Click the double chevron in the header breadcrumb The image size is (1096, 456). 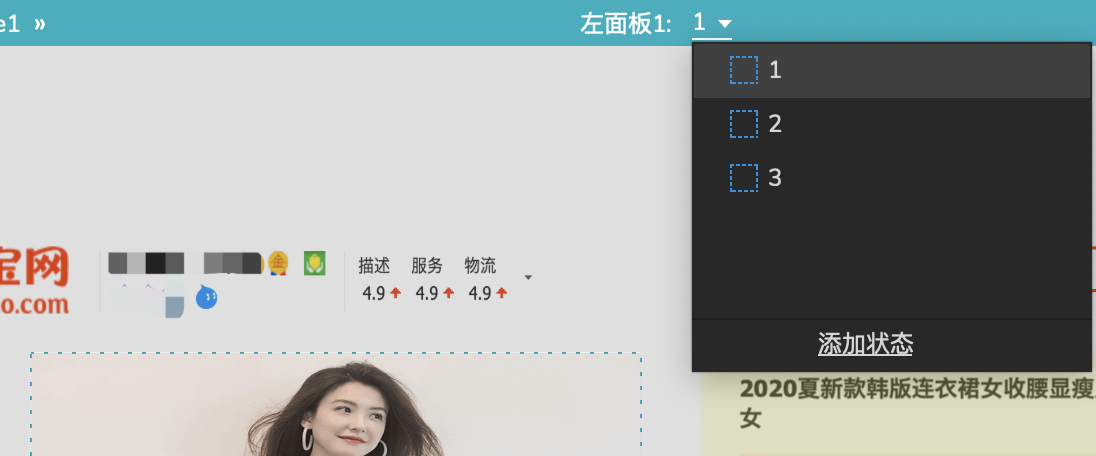click(40, 24)
